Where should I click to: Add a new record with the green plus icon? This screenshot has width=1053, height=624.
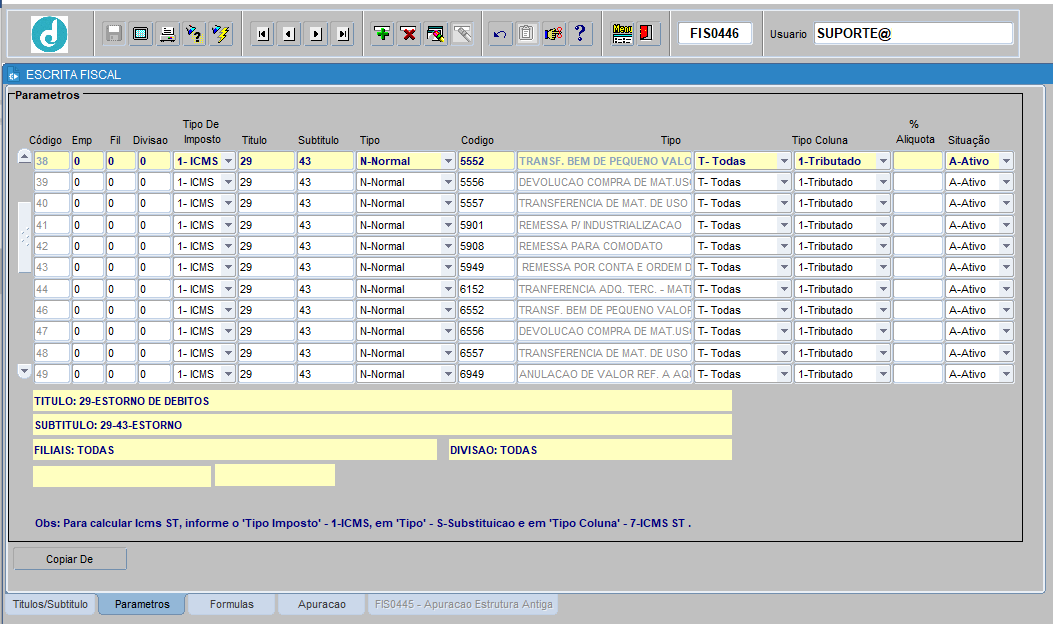click(x=382, y=33)
